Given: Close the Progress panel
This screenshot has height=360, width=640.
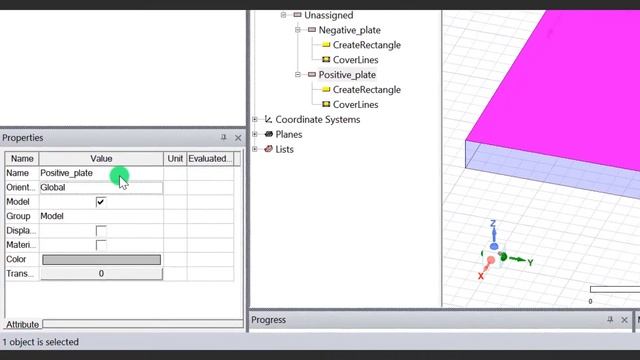Looking at the screenshot, I should pyautogui.click(x=624, y=320).
